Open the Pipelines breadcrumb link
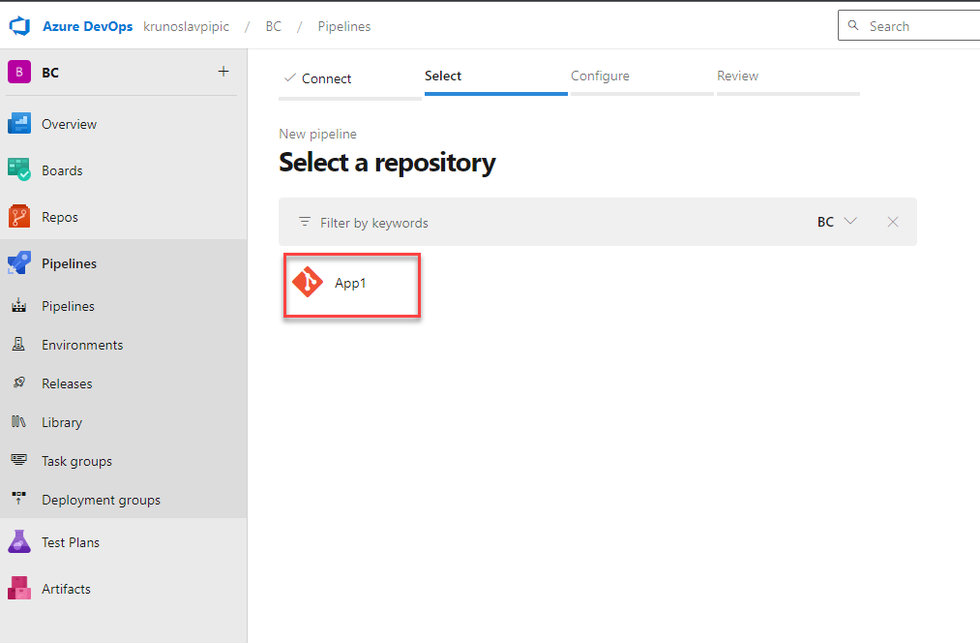 pyautogui.click(x=344, y=26)
